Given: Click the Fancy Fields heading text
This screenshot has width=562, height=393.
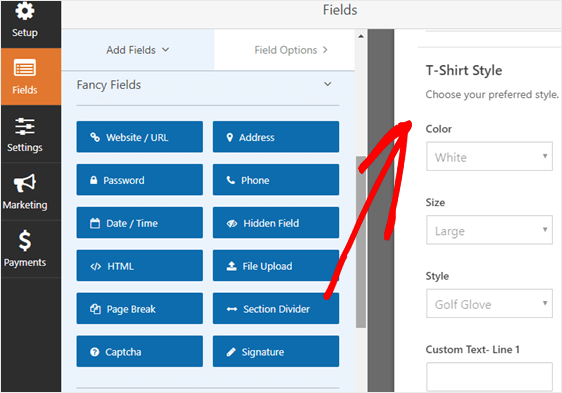Looking at the screenshot, I should [109, 85].
